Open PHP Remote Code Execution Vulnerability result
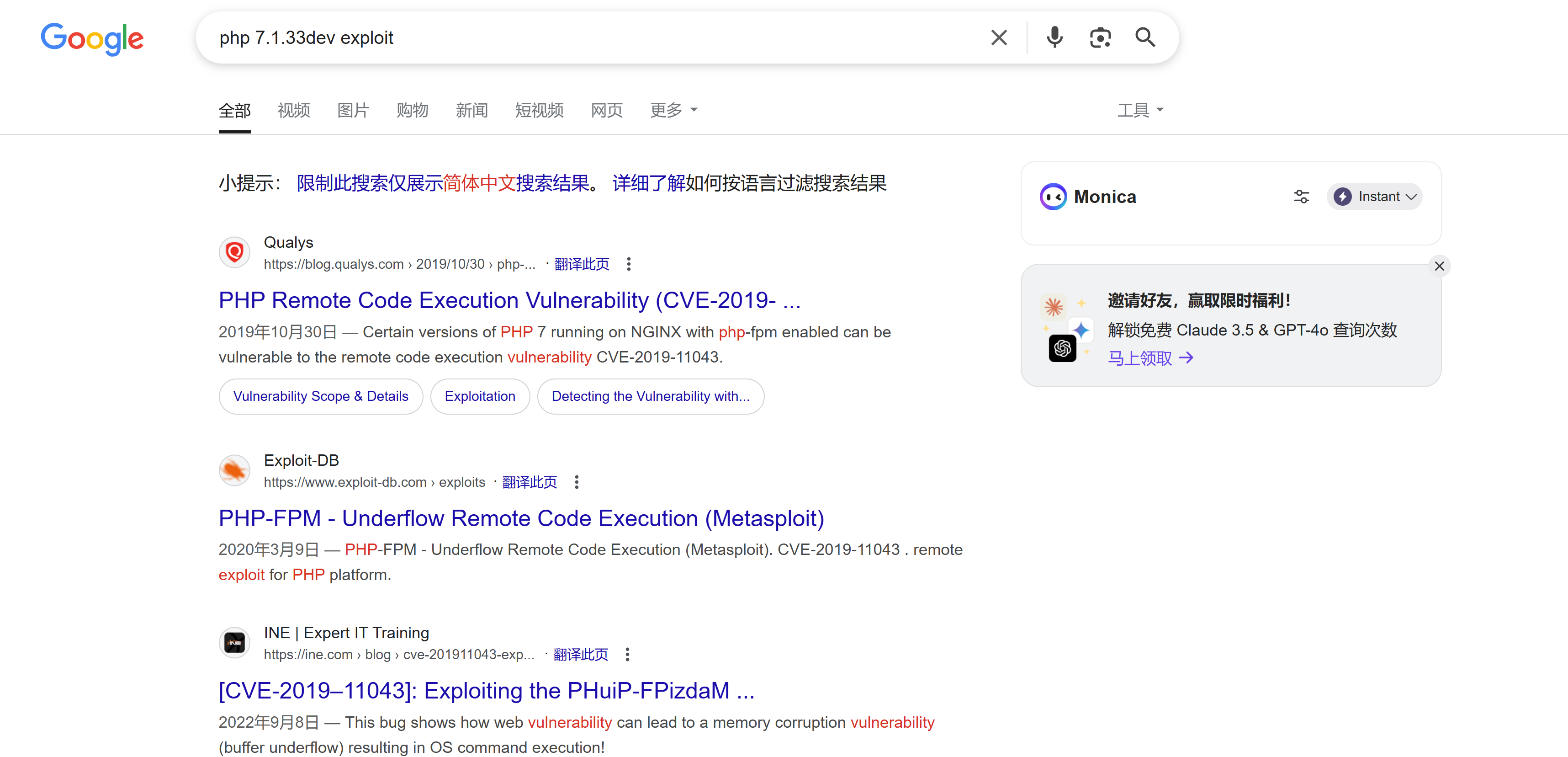The height and width of the screenshot is (757, 1568). pos(509,300)
